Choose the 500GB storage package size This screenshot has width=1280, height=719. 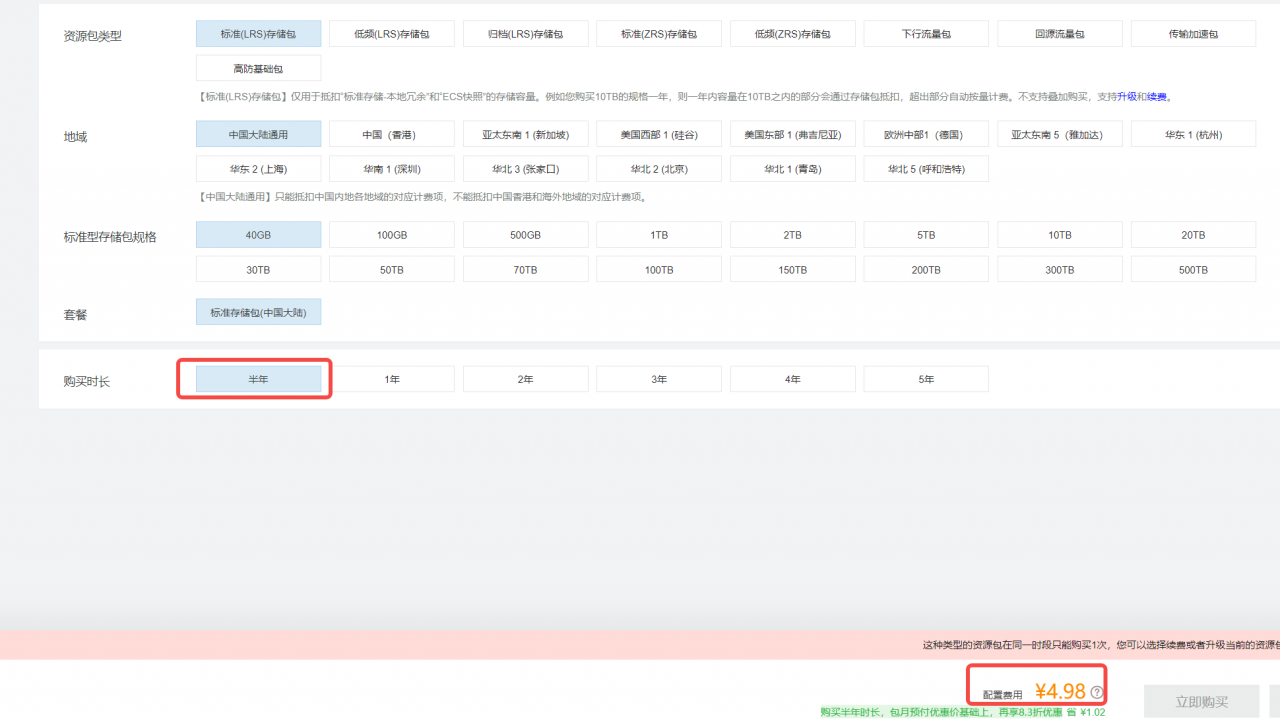point(525,235)
